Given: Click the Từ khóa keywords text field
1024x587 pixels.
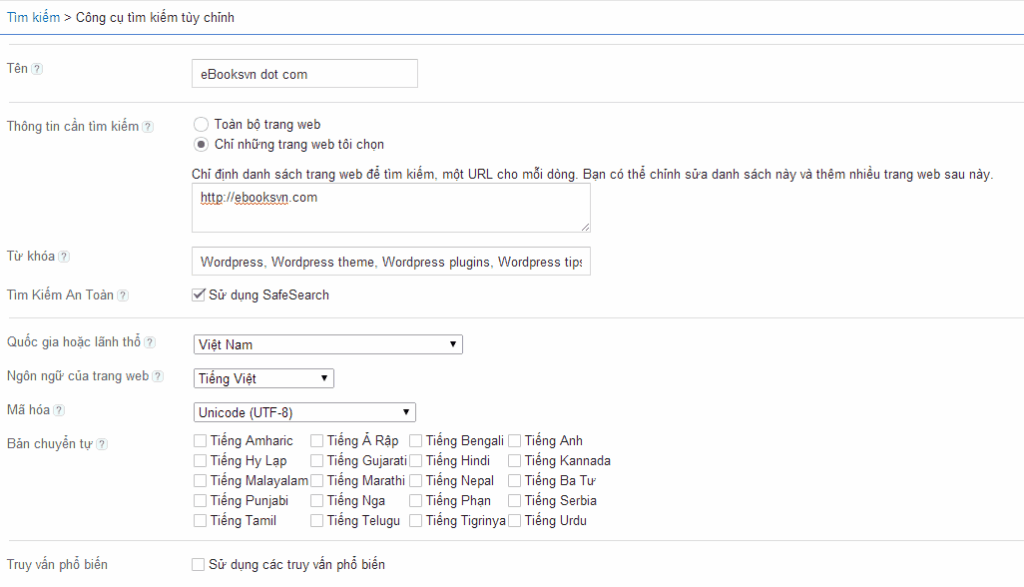Looking at the screenshot, I should pos(391,262).
